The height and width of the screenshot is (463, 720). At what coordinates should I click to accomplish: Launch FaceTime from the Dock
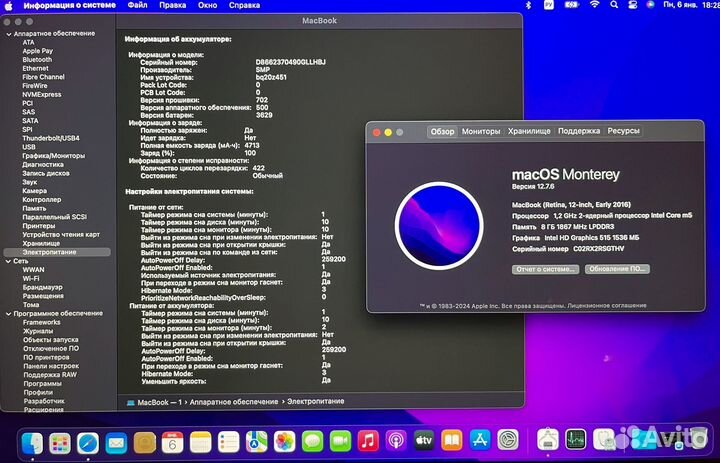point(340,442)
